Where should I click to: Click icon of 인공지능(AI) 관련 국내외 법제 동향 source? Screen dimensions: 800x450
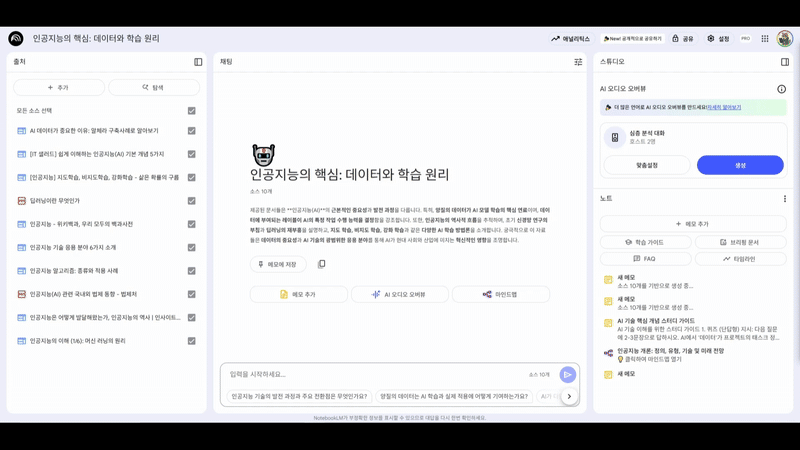21,294
